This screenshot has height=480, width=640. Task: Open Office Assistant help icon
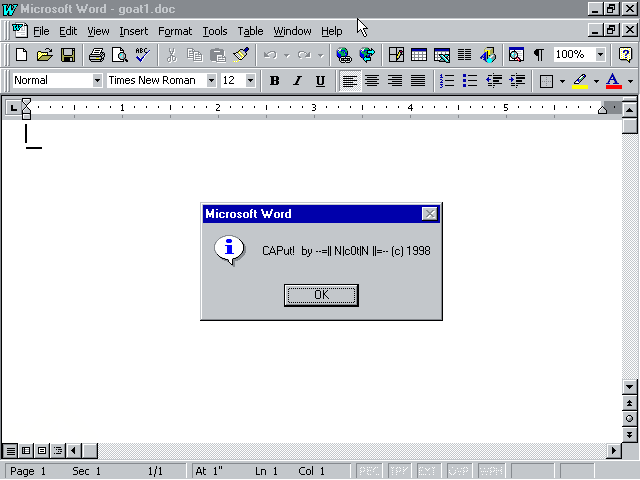click(x=625, y=55)
